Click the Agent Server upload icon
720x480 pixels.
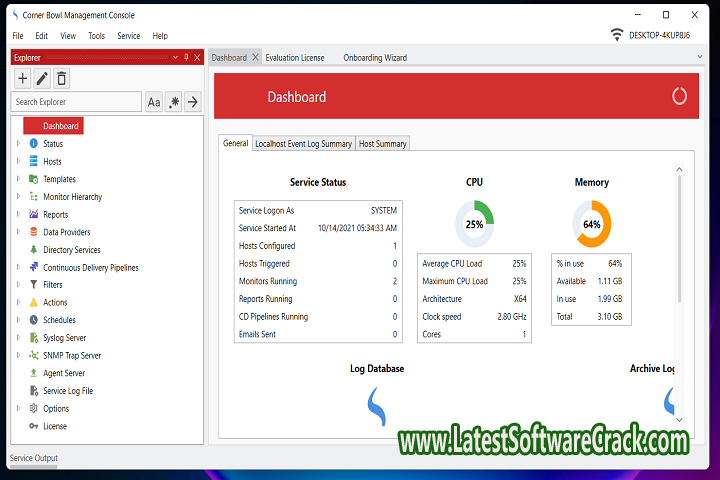coord(34,373)
